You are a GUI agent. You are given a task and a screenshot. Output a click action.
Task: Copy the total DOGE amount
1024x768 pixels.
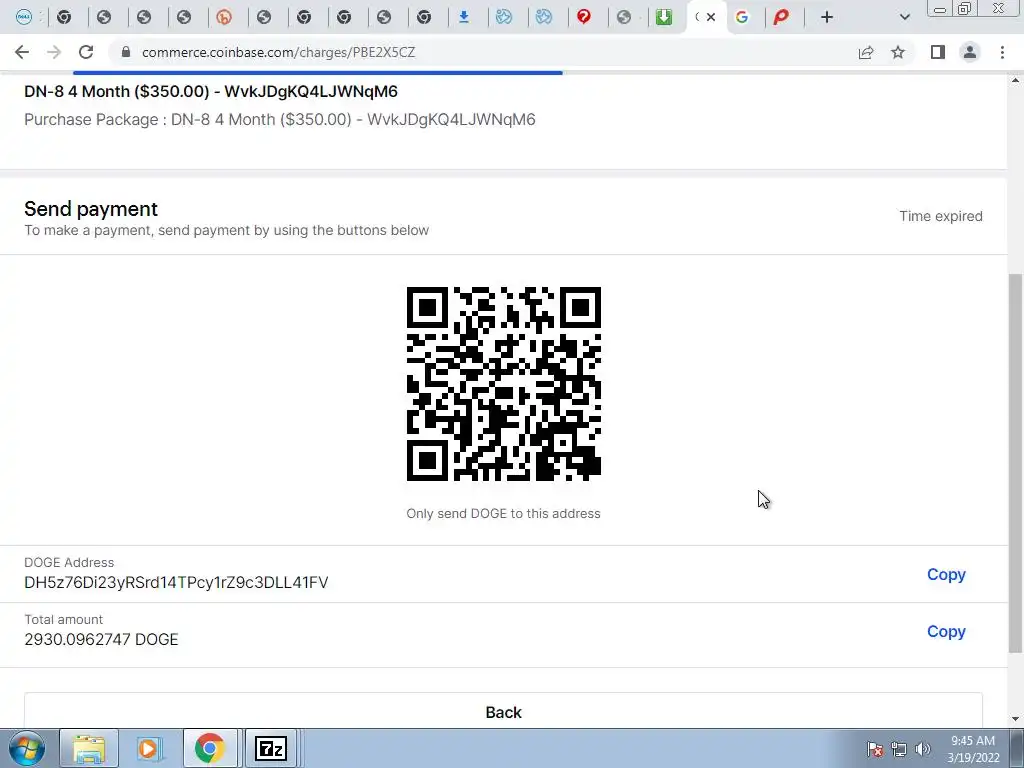click(x=946, y=632)
